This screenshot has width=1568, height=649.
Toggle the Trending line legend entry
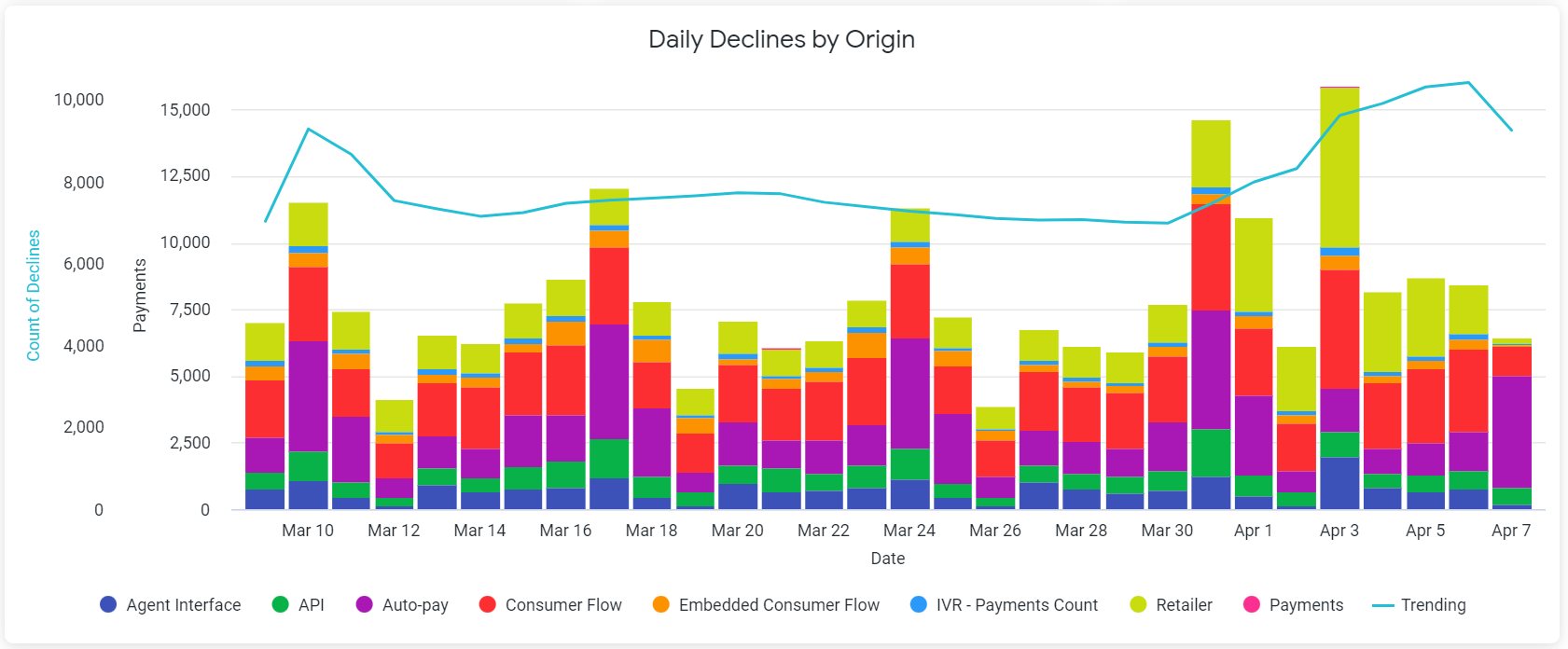(x=1419, y=605)
